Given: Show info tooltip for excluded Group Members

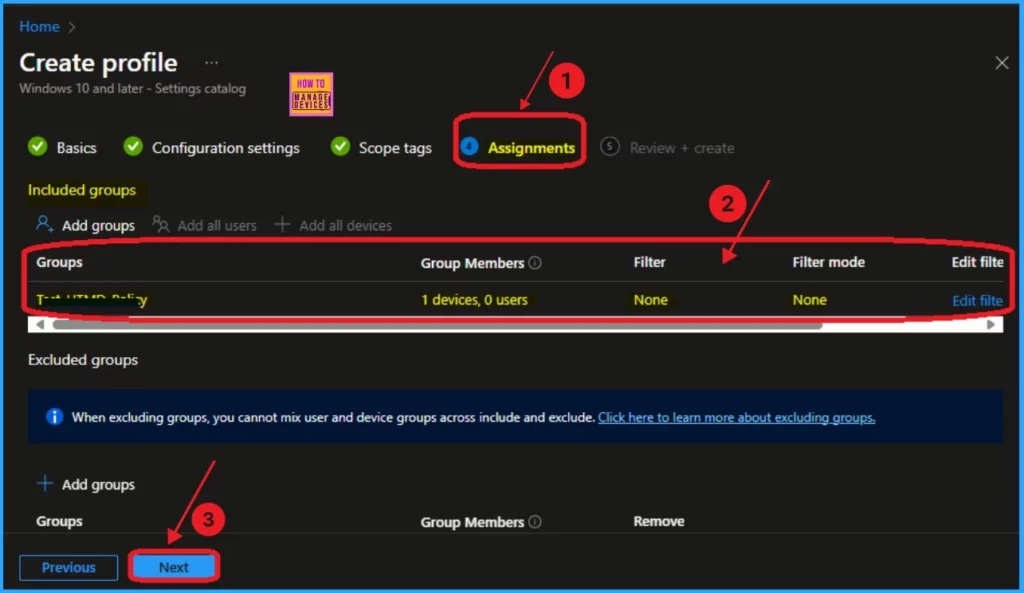Looking at the screenshot, I should pos(535,522).
